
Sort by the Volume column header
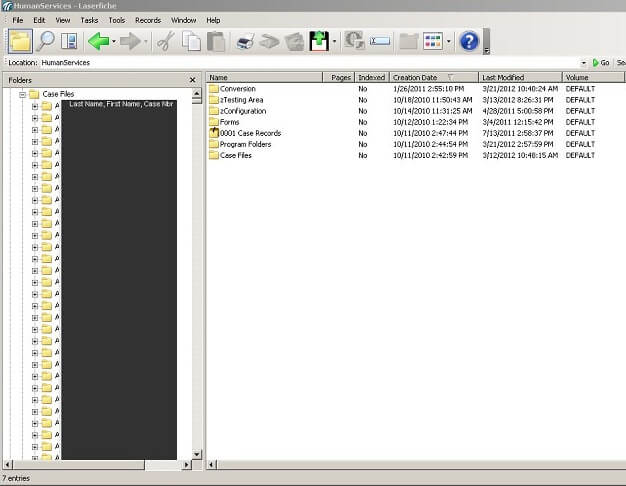click(593, 77)
